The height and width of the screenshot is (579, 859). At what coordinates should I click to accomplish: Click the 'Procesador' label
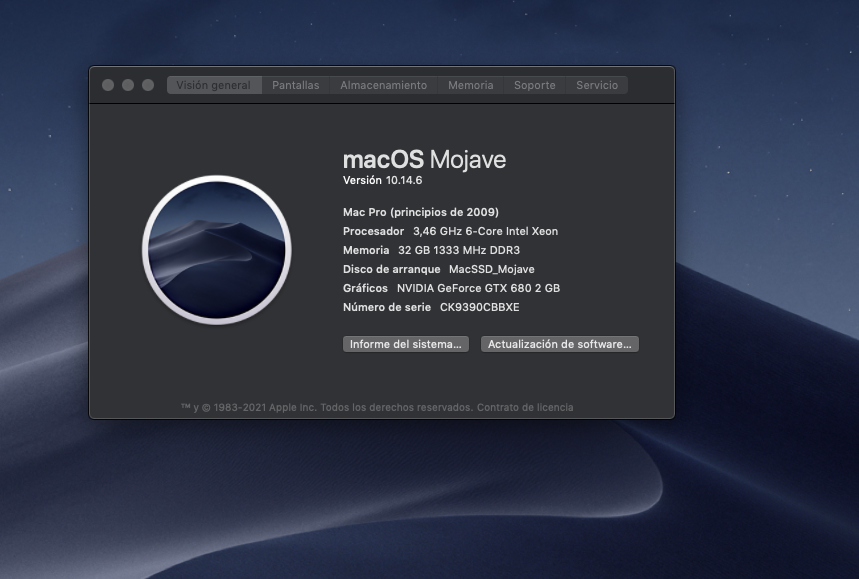click(x=374, y=231)
